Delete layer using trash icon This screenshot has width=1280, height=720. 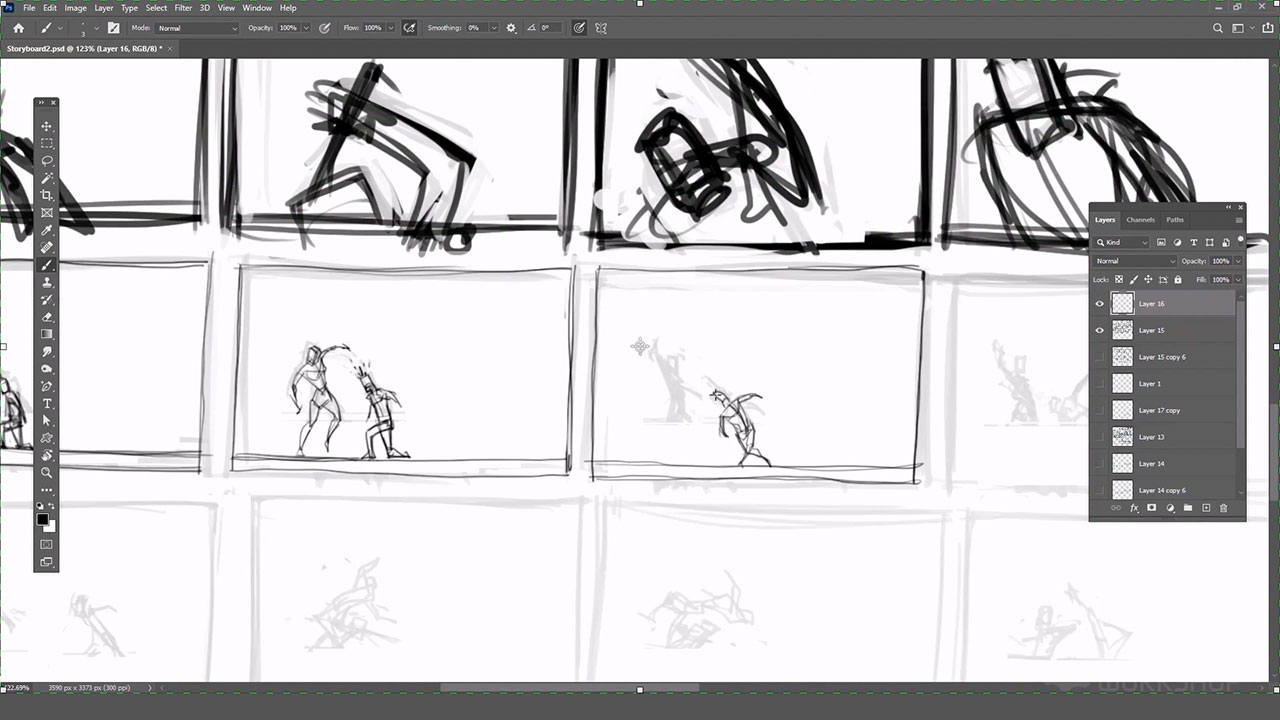1223,508
